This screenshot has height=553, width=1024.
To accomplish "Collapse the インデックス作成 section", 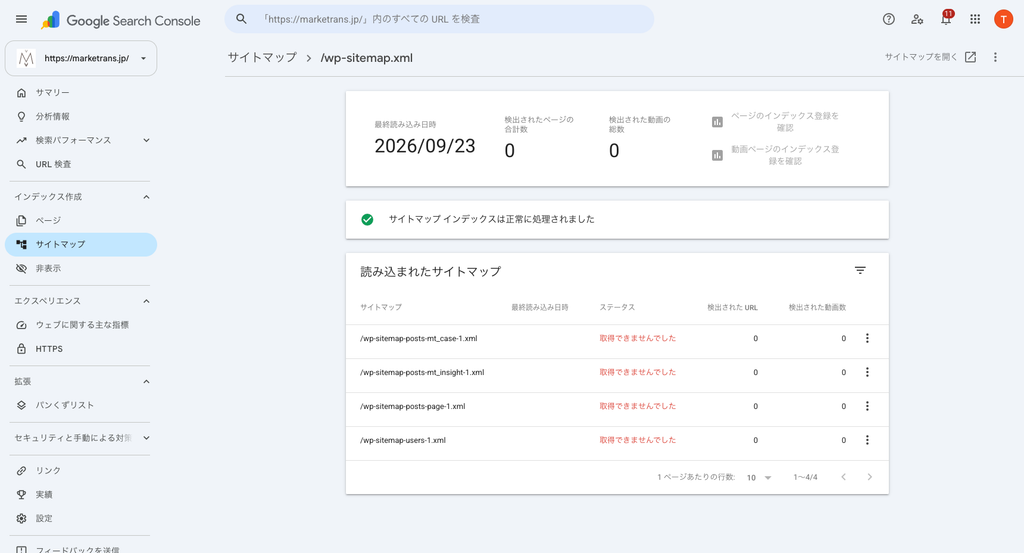I will click(146, 197).
